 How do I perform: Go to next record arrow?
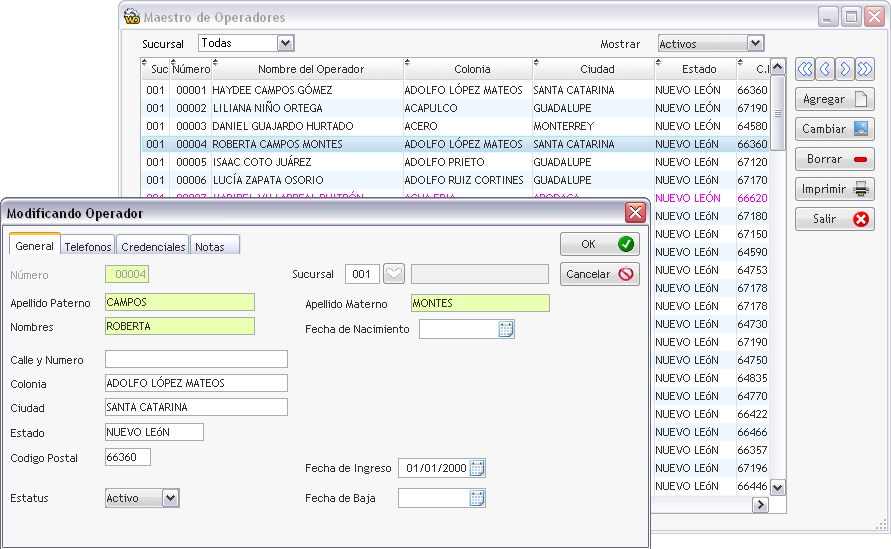[x=845, y=69]
